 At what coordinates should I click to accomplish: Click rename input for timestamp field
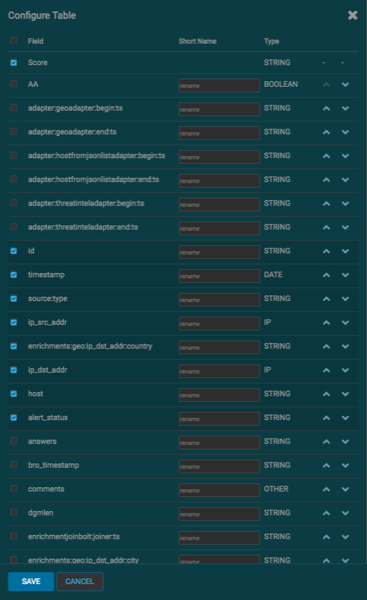[x=219, y=276]
